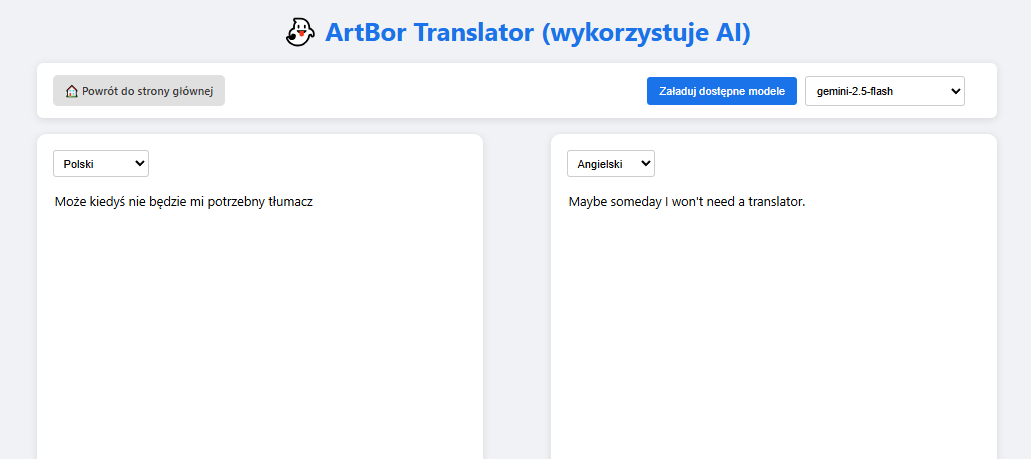The width and height of the screenshot is (1031, 459).
Task: Open the Polski source language dropdown
Action: pyautogui.click(x=101, y=164)
